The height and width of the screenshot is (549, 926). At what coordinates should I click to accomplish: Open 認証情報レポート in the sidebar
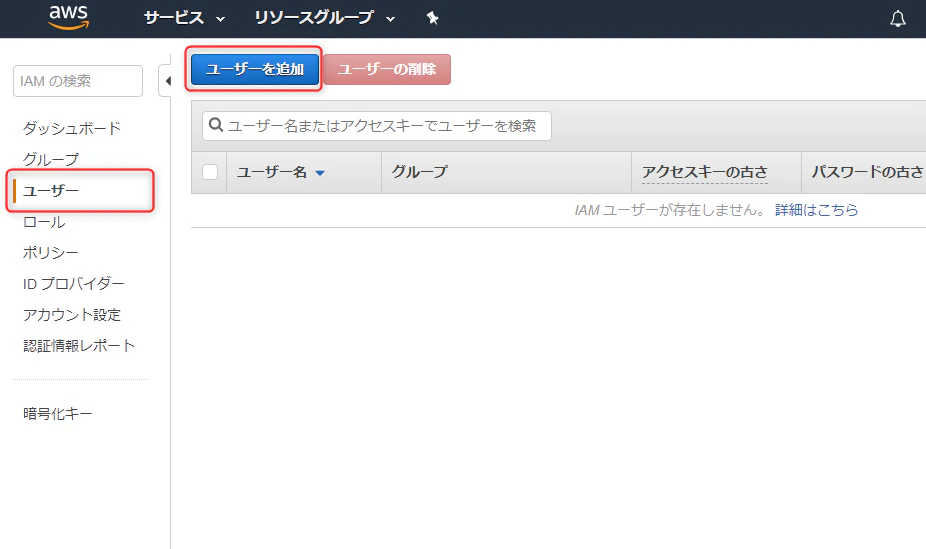click(x=79, y=346)
